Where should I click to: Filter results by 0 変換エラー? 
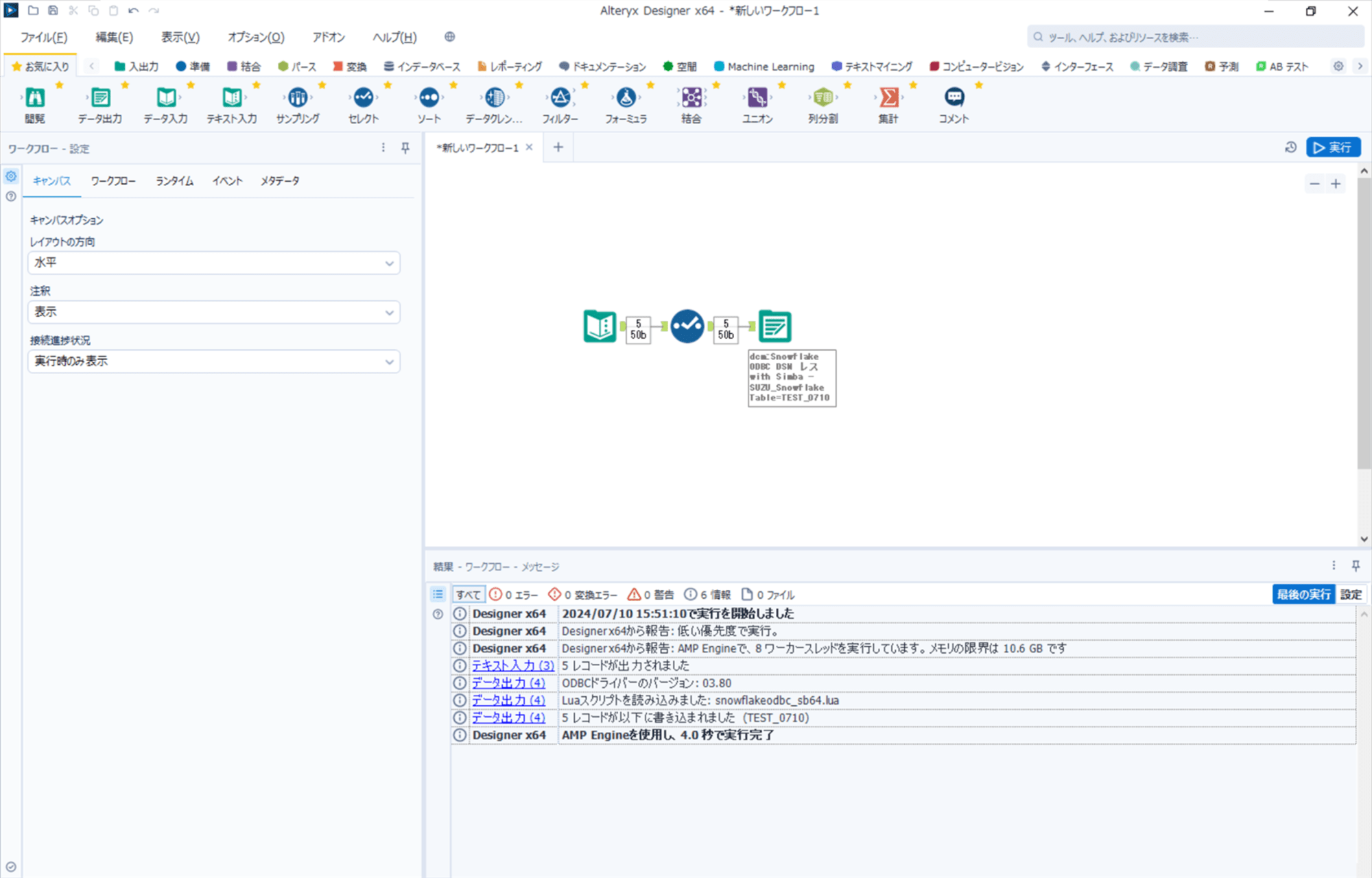tap(583, 595)
